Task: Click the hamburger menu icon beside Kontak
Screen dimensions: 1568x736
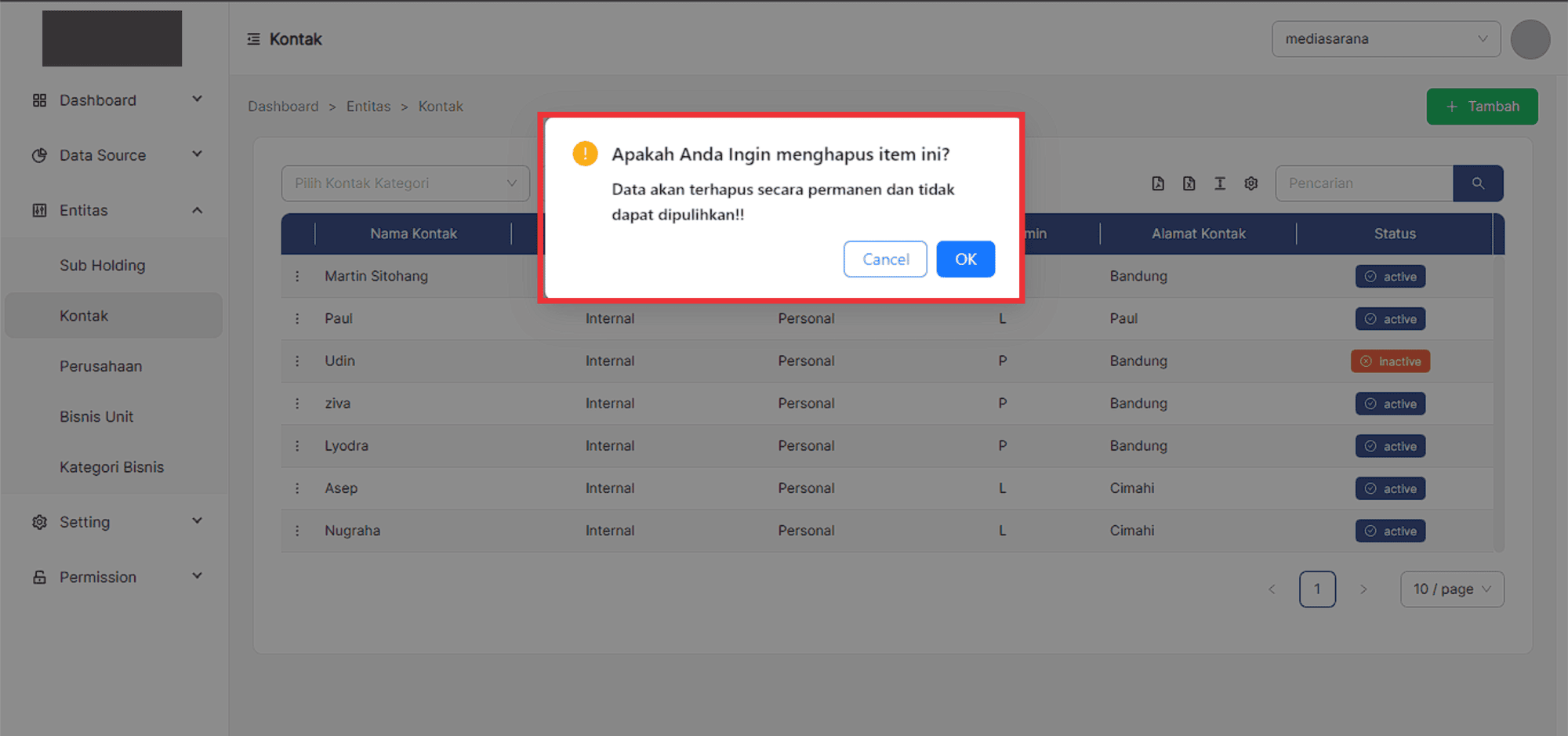Action: pyautogui.click(x=253, y=39)
